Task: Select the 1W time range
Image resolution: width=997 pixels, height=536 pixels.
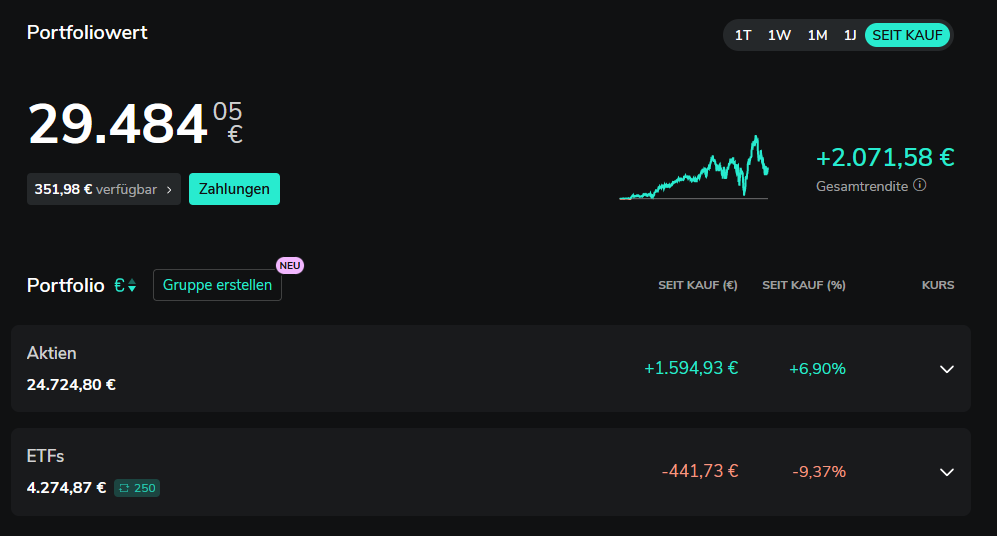Action: [779, 35]
